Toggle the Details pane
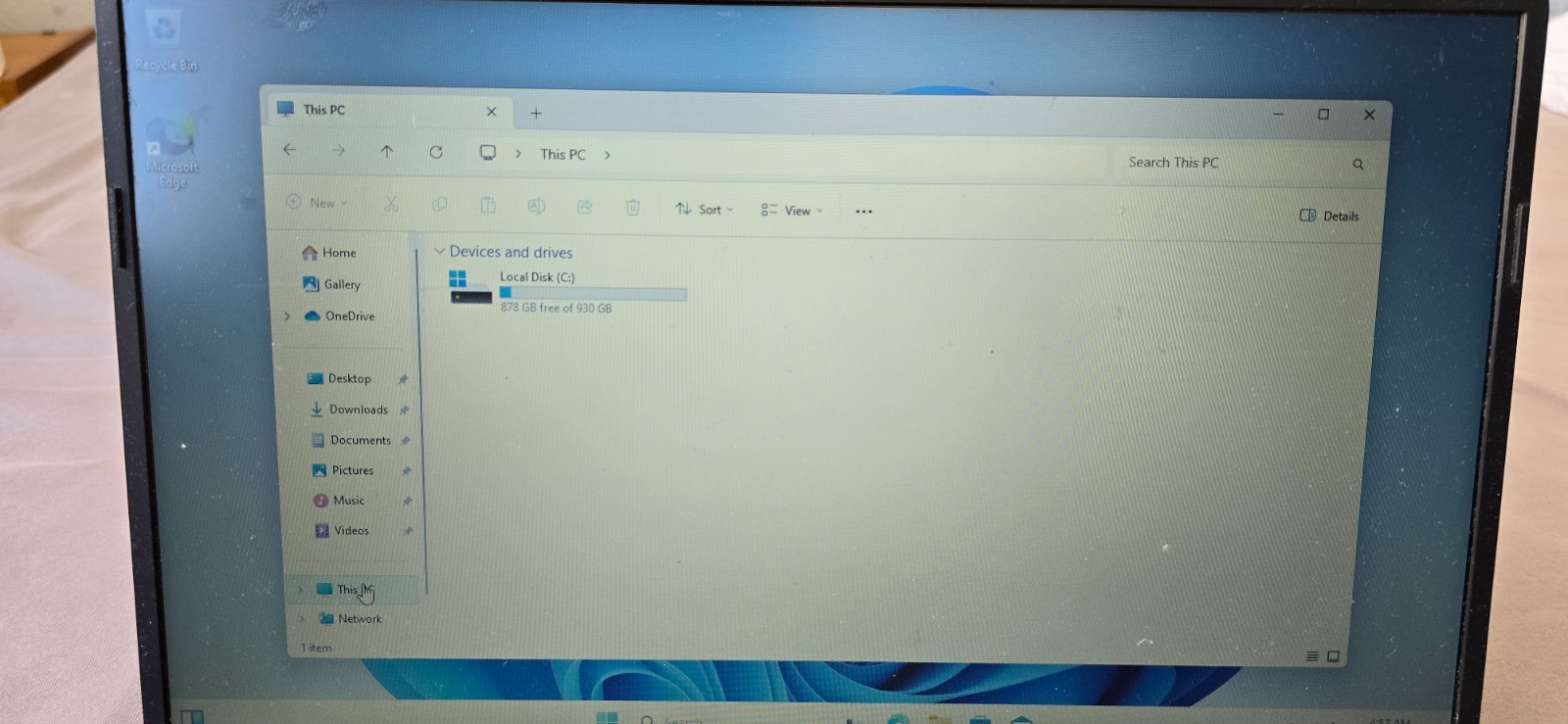Image resolution: width=1568 pixels, height=724 pixels. coord(1330,216)
